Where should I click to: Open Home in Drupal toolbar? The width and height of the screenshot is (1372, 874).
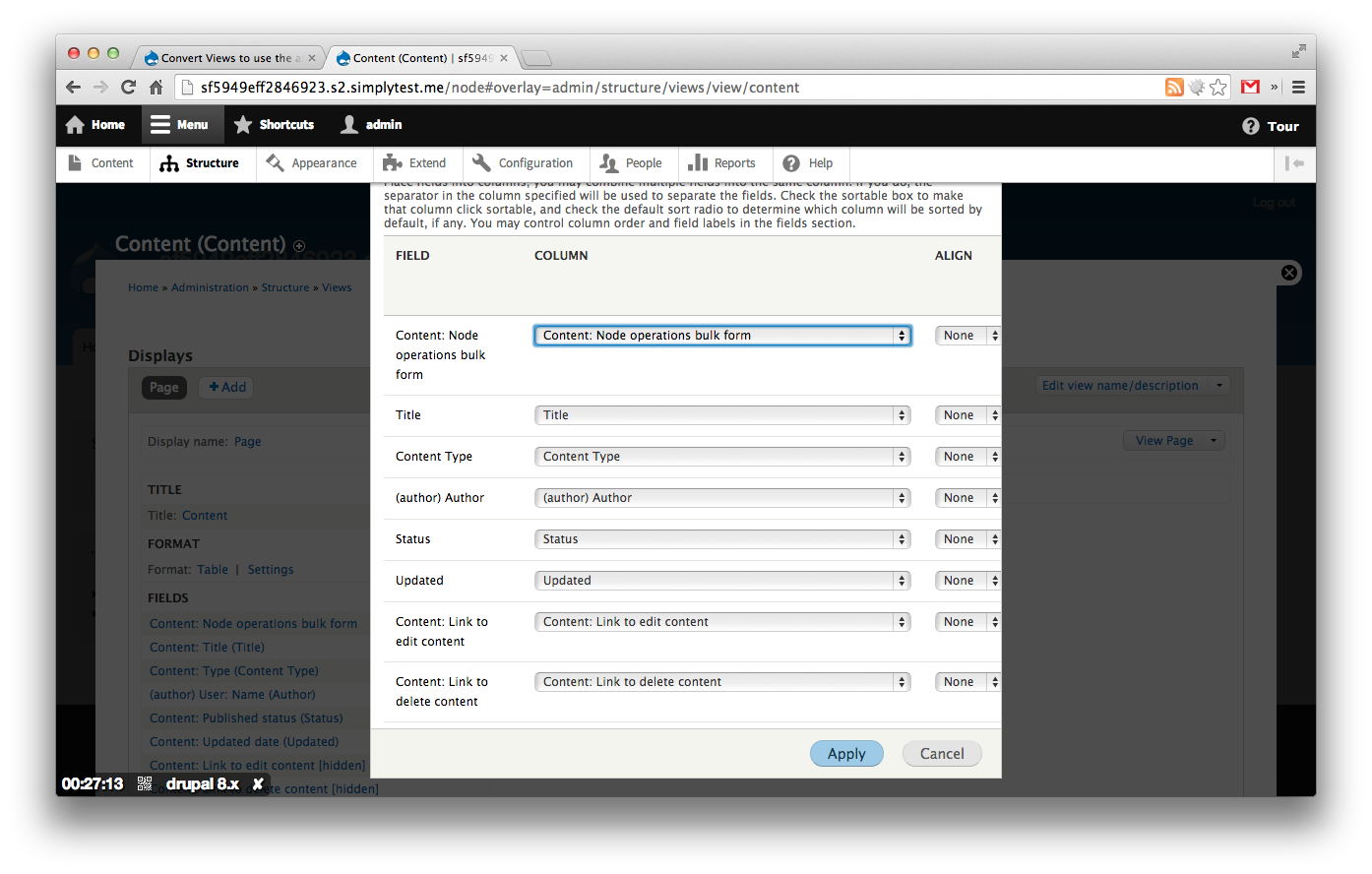point(95,125)
